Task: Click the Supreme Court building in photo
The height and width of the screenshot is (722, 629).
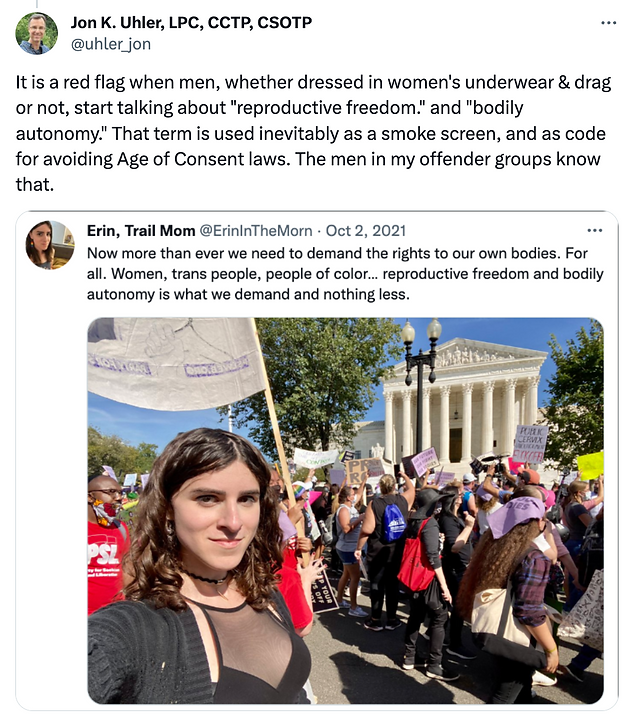Action: point(465,401)
